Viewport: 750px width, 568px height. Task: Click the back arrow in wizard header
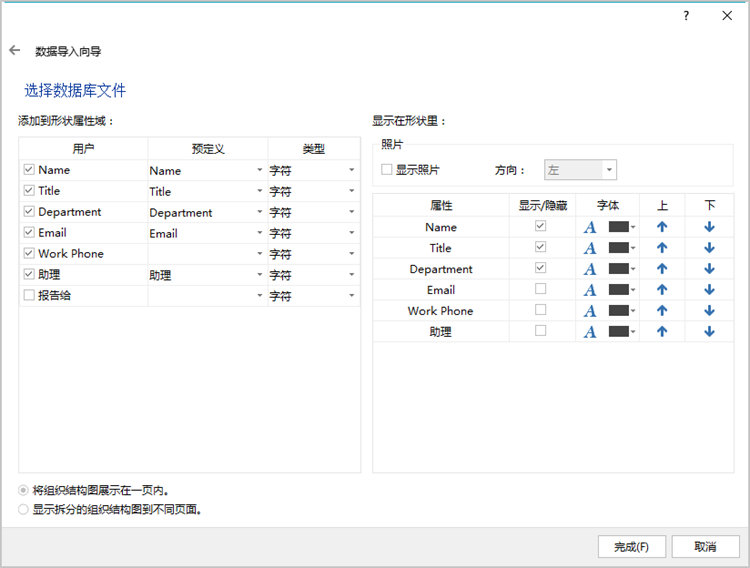14,50
